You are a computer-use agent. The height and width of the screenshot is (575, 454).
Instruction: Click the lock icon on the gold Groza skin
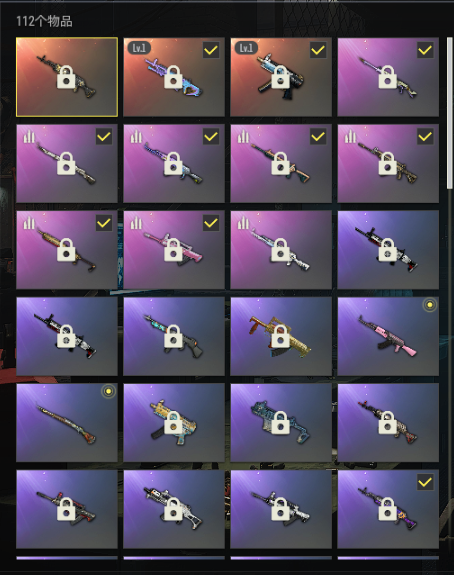pyautogui.click(x=281, y=336)
